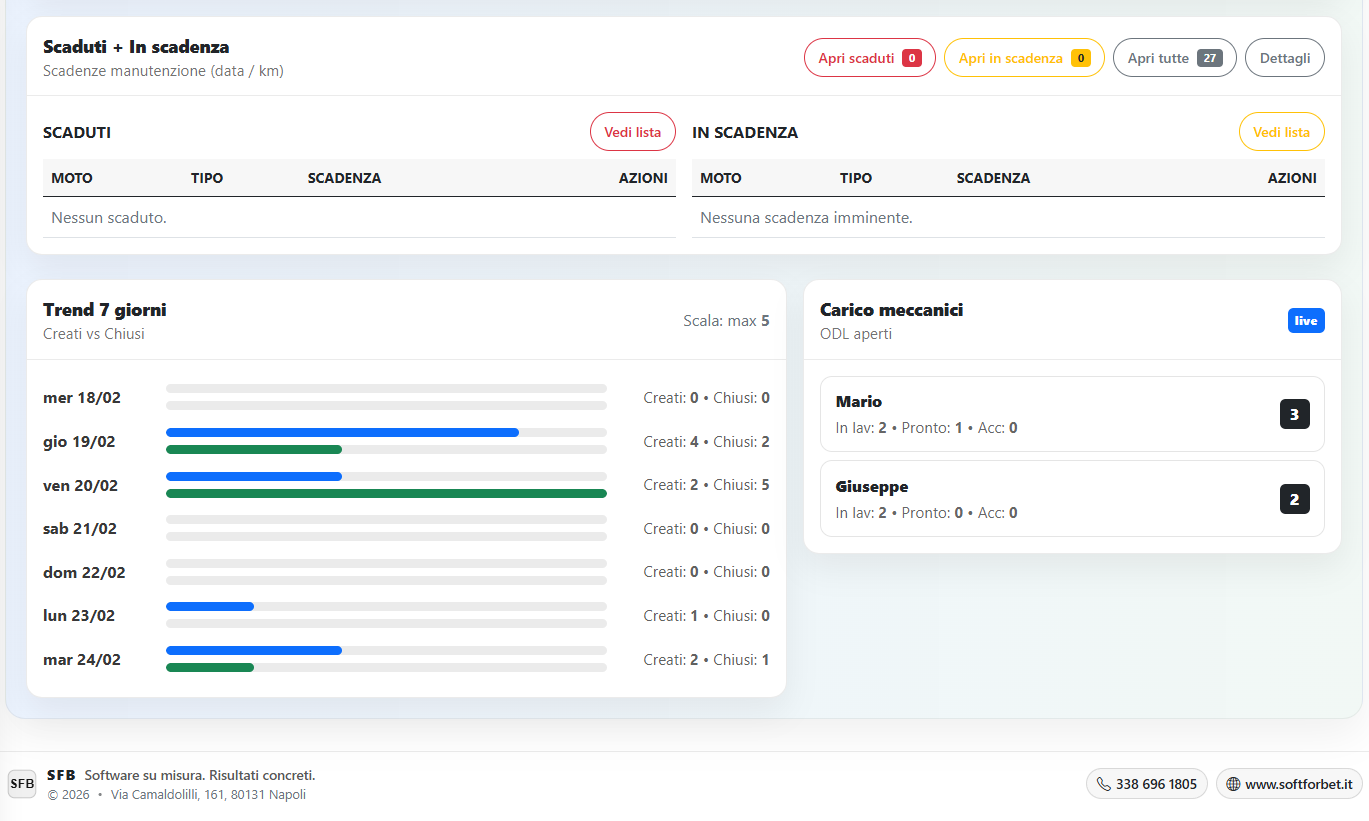The width and height of the screenshot is (1369, 821).
Task: Click the green Chiusi bar for ven 20/02
Action: 386,493
